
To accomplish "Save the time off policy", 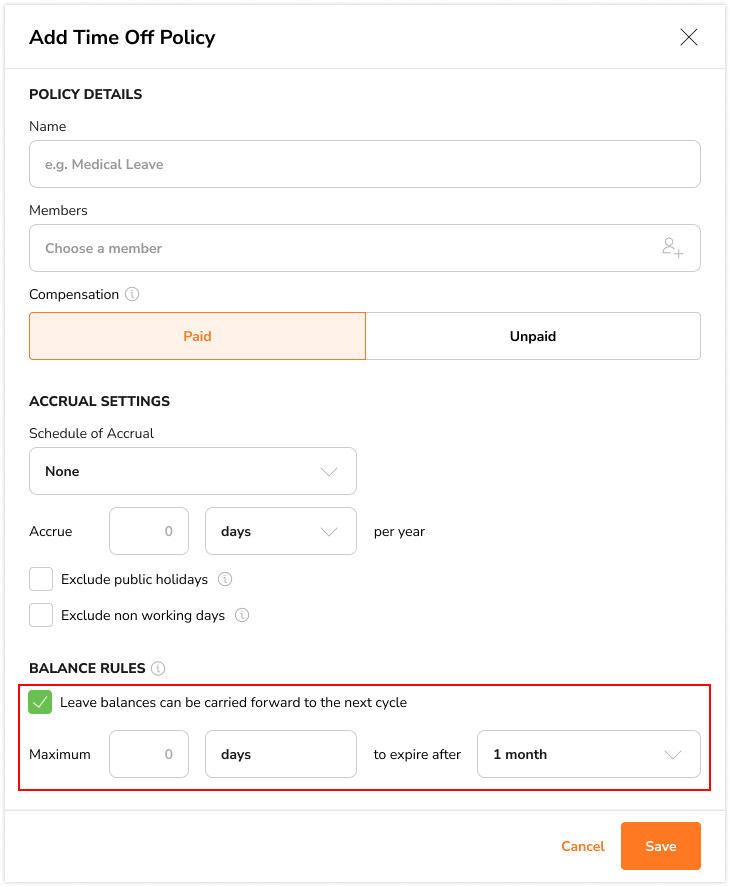I will pyautogui.click(x=660, y=846).
